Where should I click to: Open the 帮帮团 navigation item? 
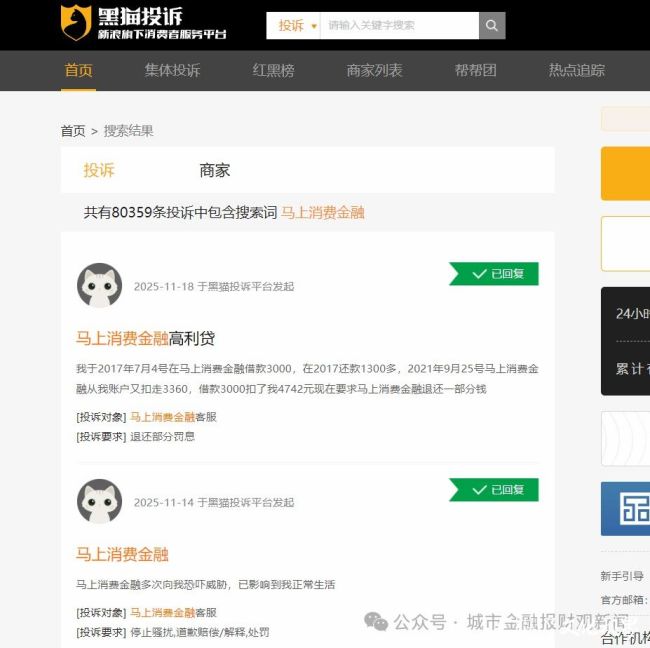click(475, 70)
